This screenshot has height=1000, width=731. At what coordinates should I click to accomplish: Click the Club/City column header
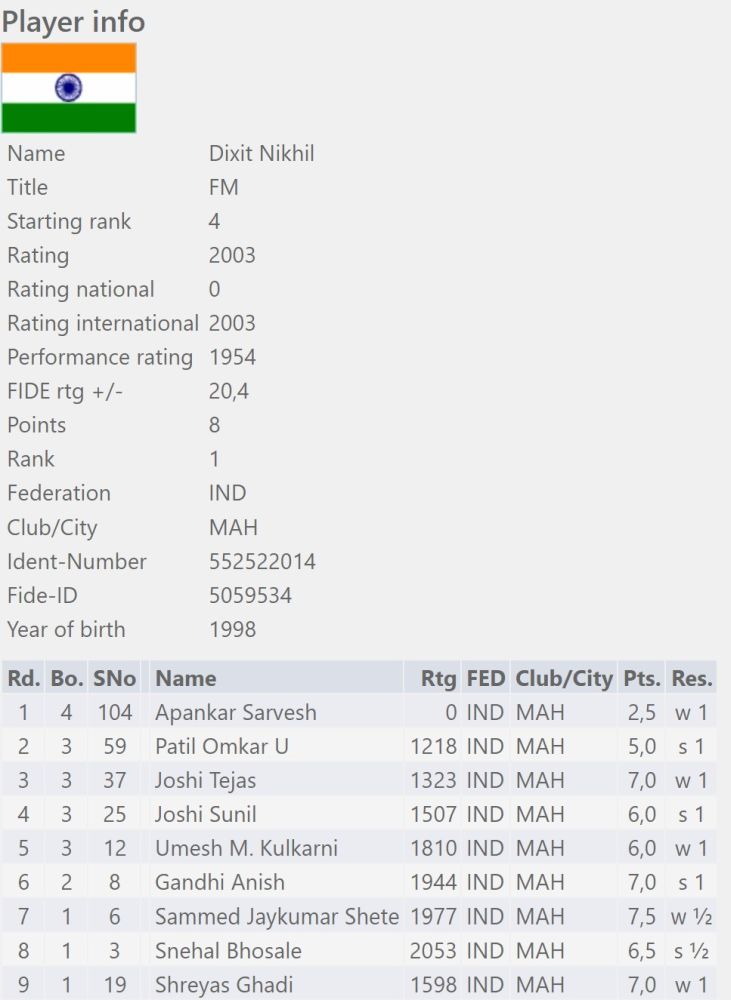(563, 678)
